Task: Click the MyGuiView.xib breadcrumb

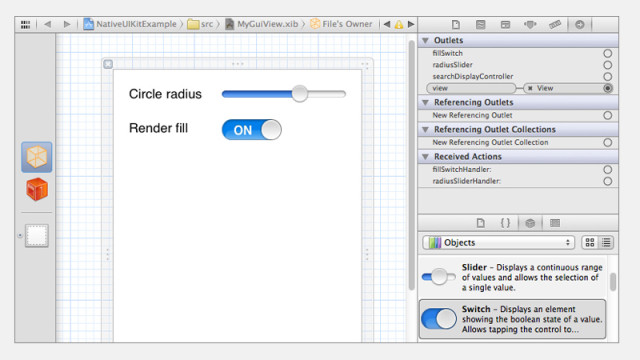Action: 262,24
